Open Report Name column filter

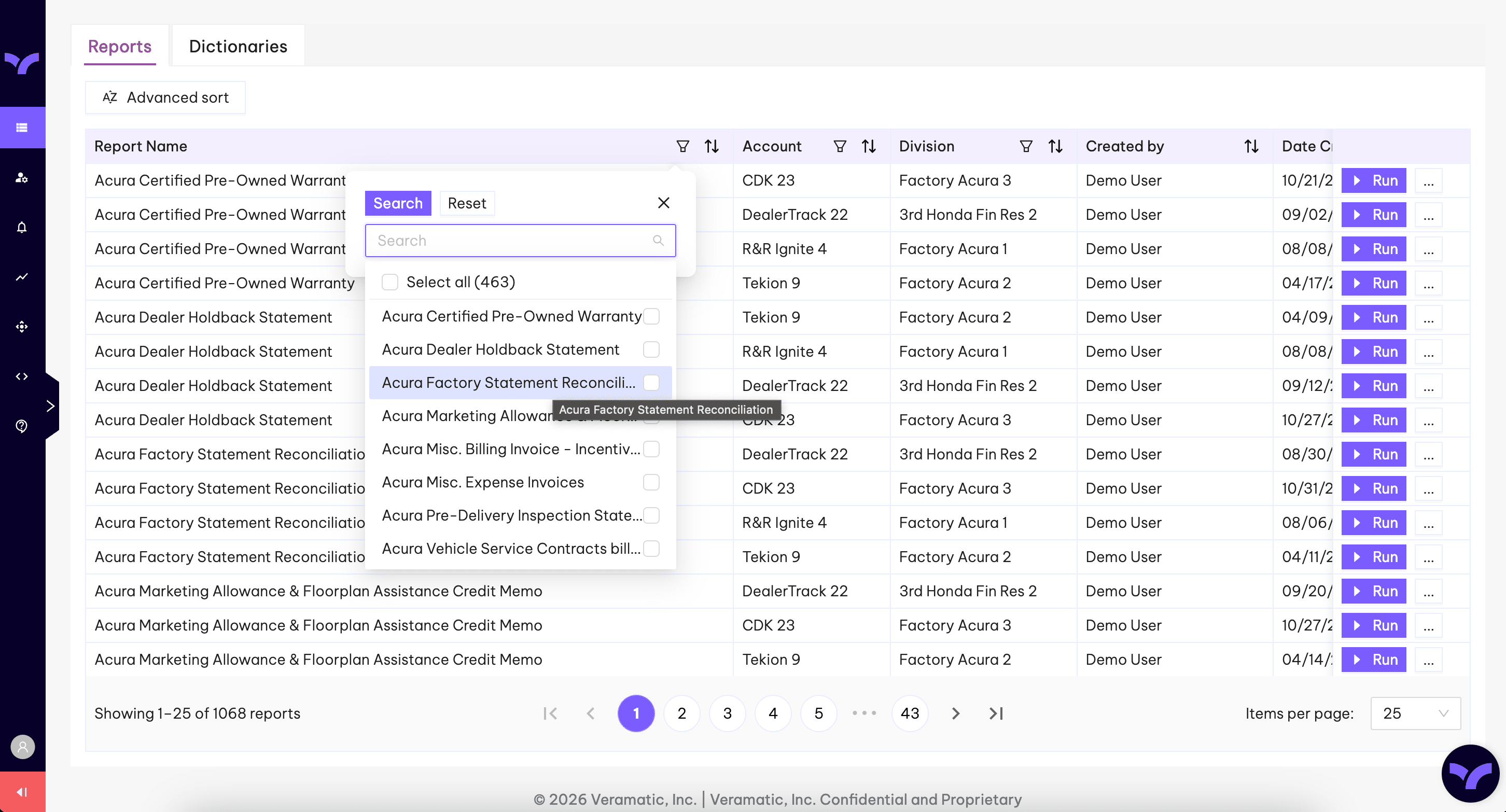click(x=682, y=146)
